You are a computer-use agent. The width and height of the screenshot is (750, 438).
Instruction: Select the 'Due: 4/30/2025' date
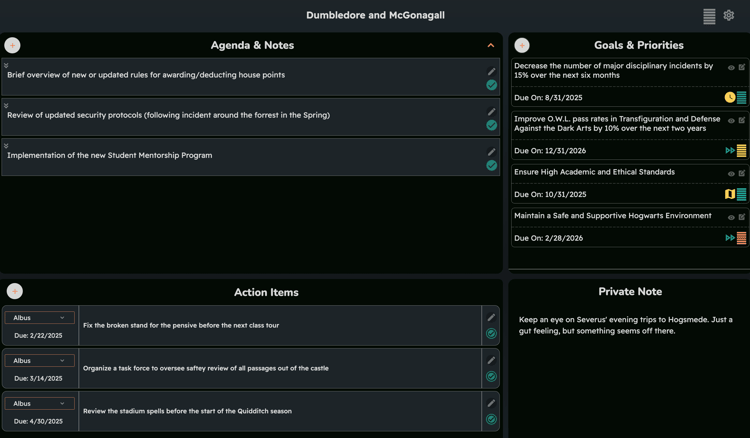[x=38, y=421]
